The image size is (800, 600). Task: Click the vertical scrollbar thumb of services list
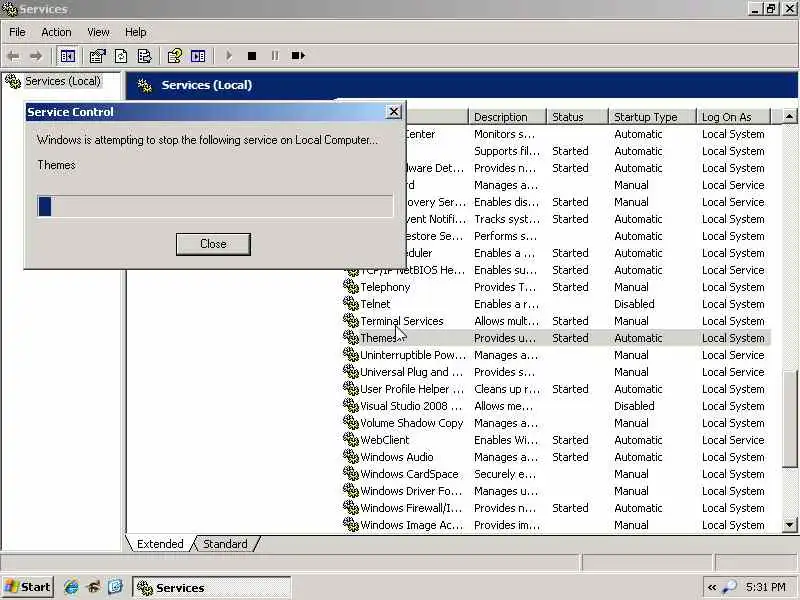coord(789,418)
